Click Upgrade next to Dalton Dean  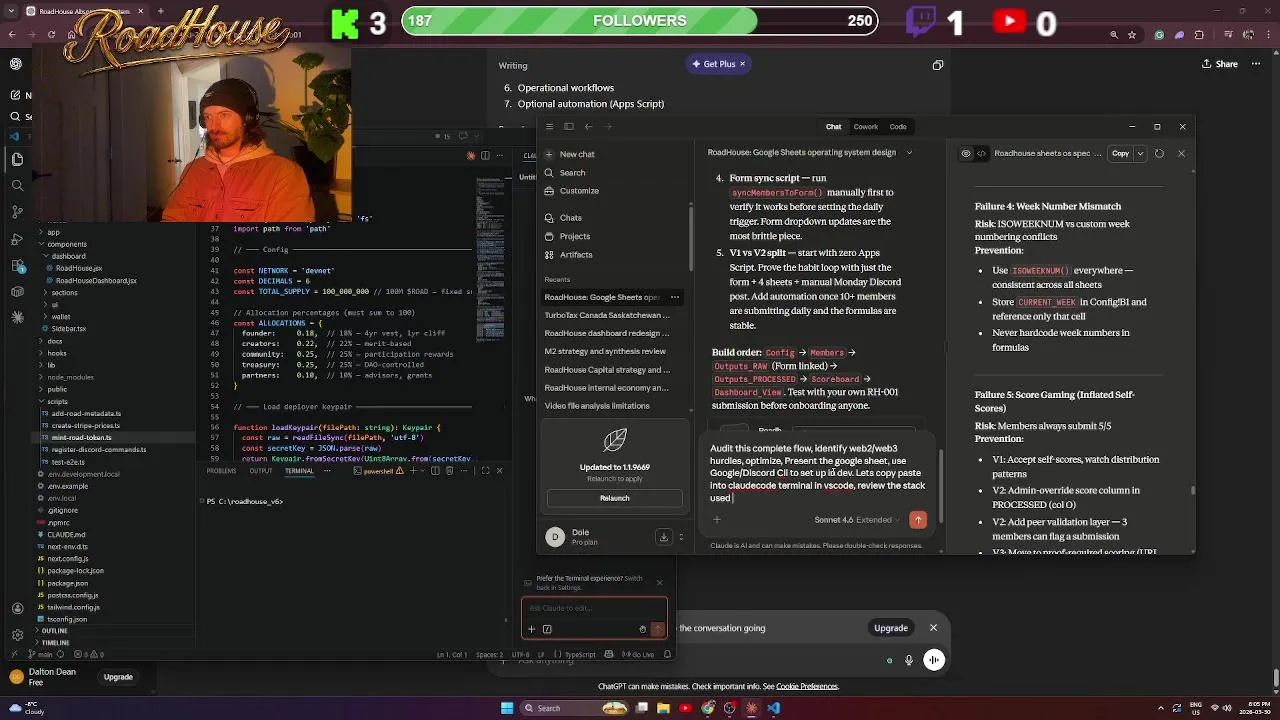118,677
